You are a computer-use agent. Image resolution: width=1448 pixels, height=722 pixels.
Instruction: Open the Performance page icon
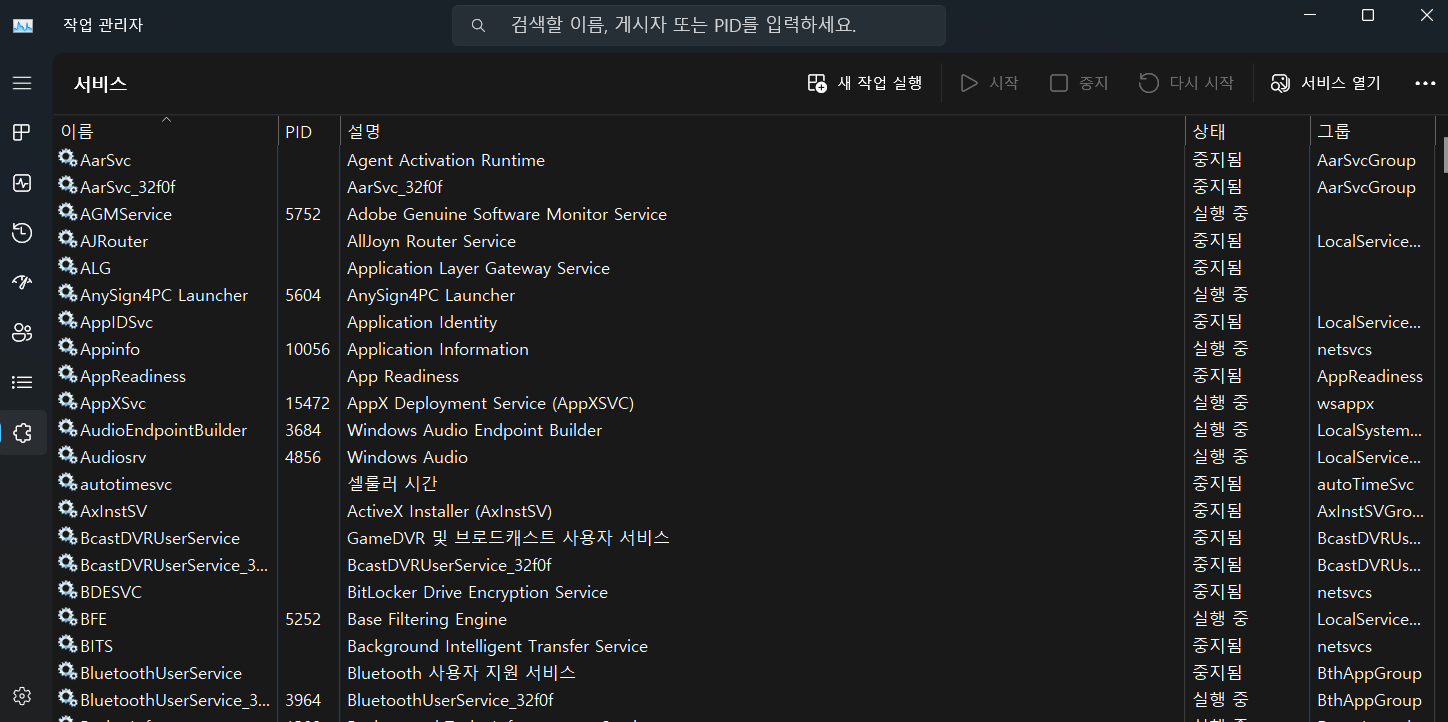click(x=22, y=183)
